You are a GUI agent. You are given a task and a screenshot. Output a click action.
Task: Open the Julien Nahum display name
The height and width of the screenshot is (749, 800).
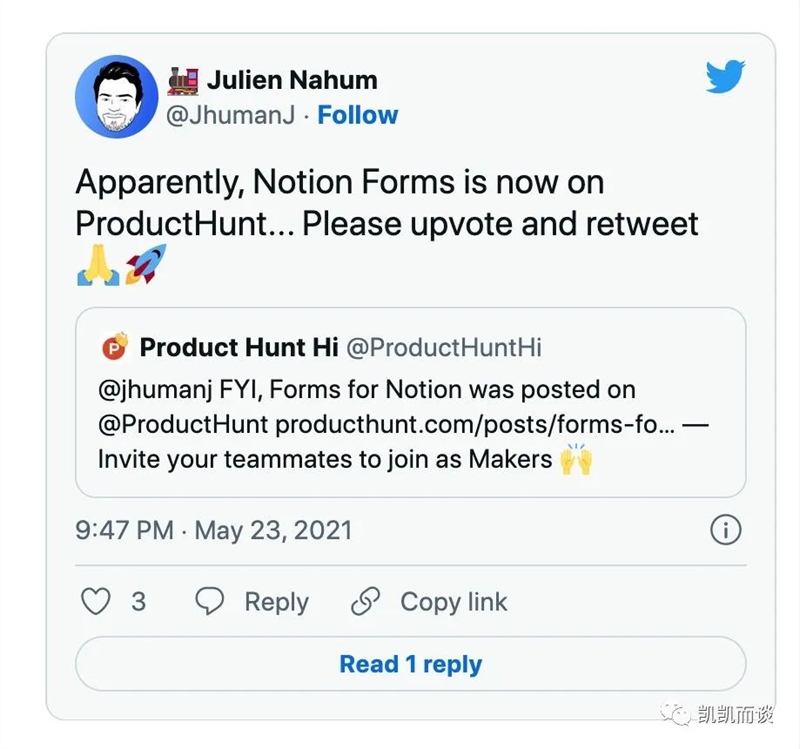(292, 80)
